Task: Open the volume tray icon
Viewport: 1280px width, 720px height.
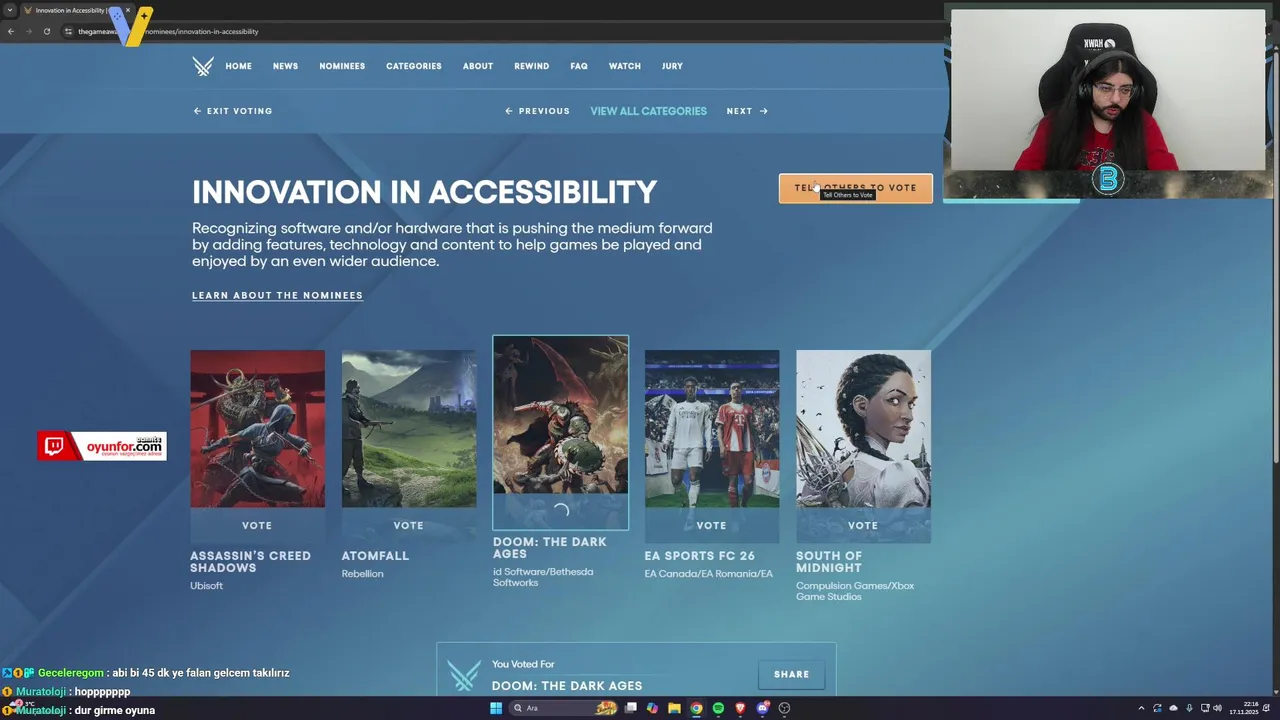Action: 1217,708
